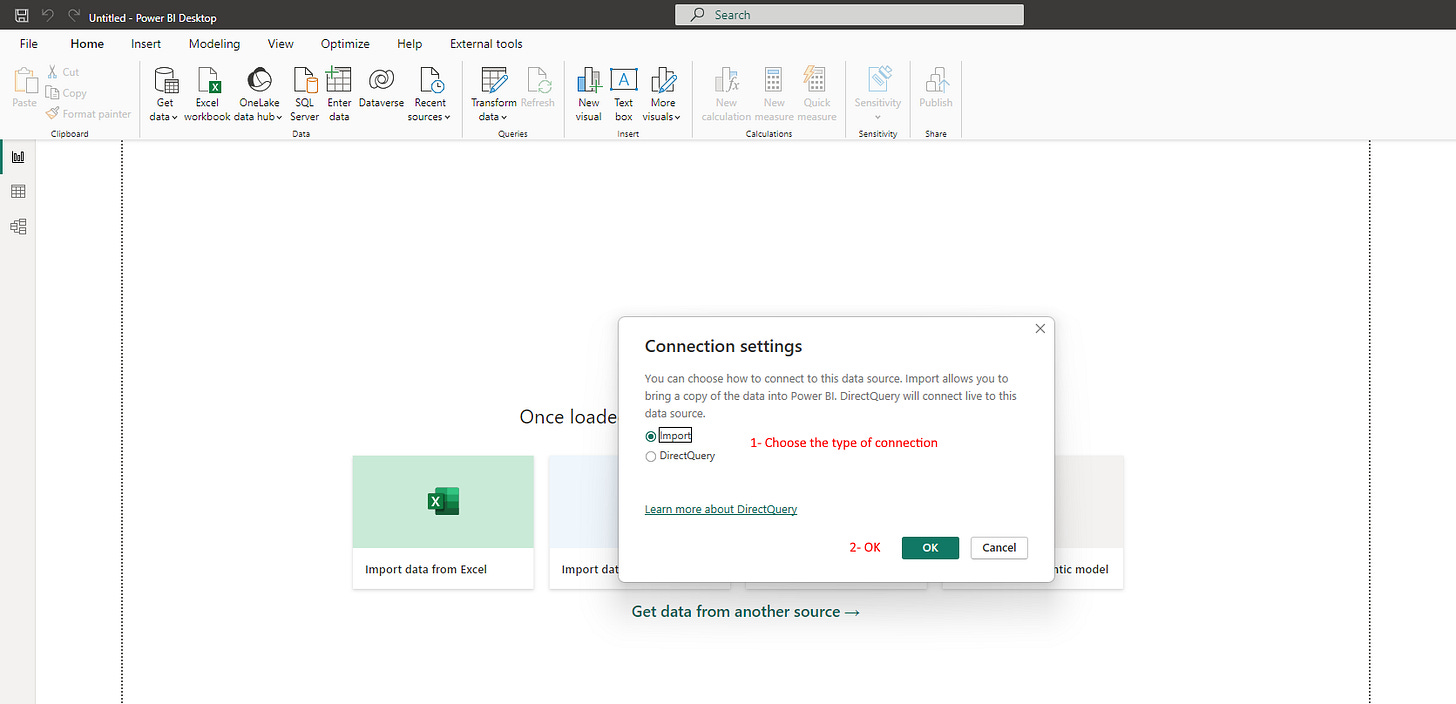Open the Get data dropdown
The height and width of the screenshot is (704, 1456).
point(165,95)
